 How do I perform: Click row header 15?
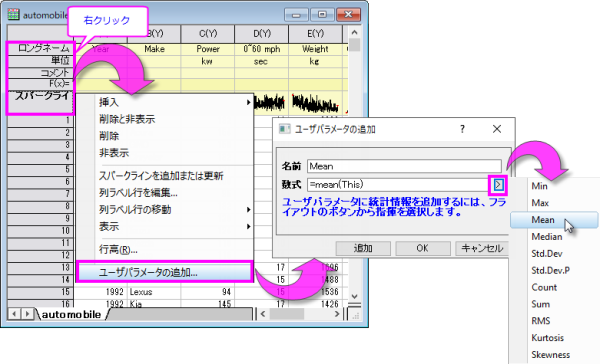pyautogui.click(x=40, y=292)
